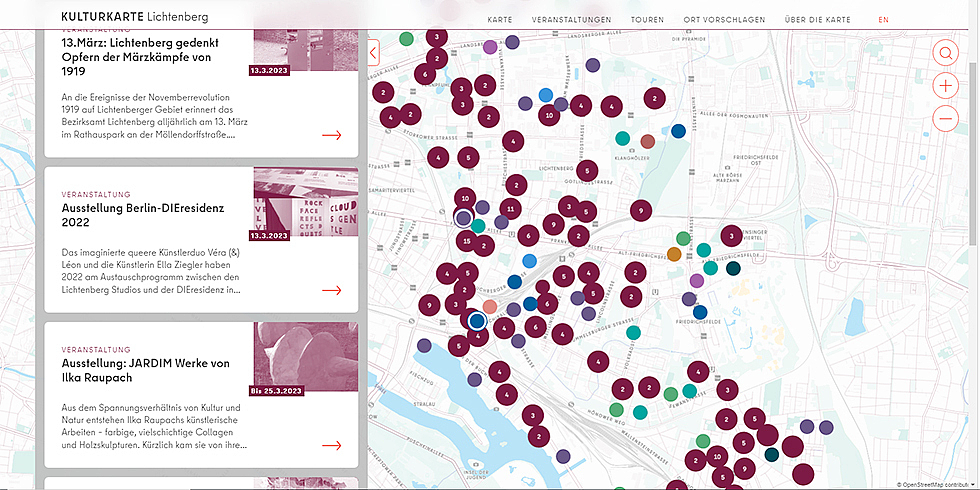Click Berlin-DIEresidenz exhibition thumbnail image
The width and height of the screenshot is (980, 490).
coord(306,202)
